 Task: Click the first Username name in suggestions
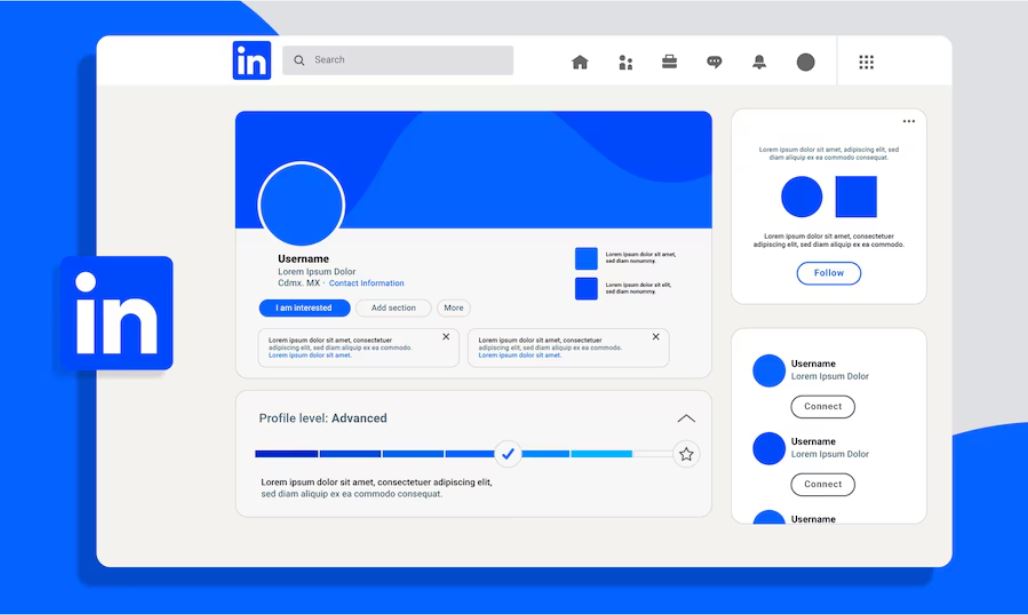tap(813, 364)
